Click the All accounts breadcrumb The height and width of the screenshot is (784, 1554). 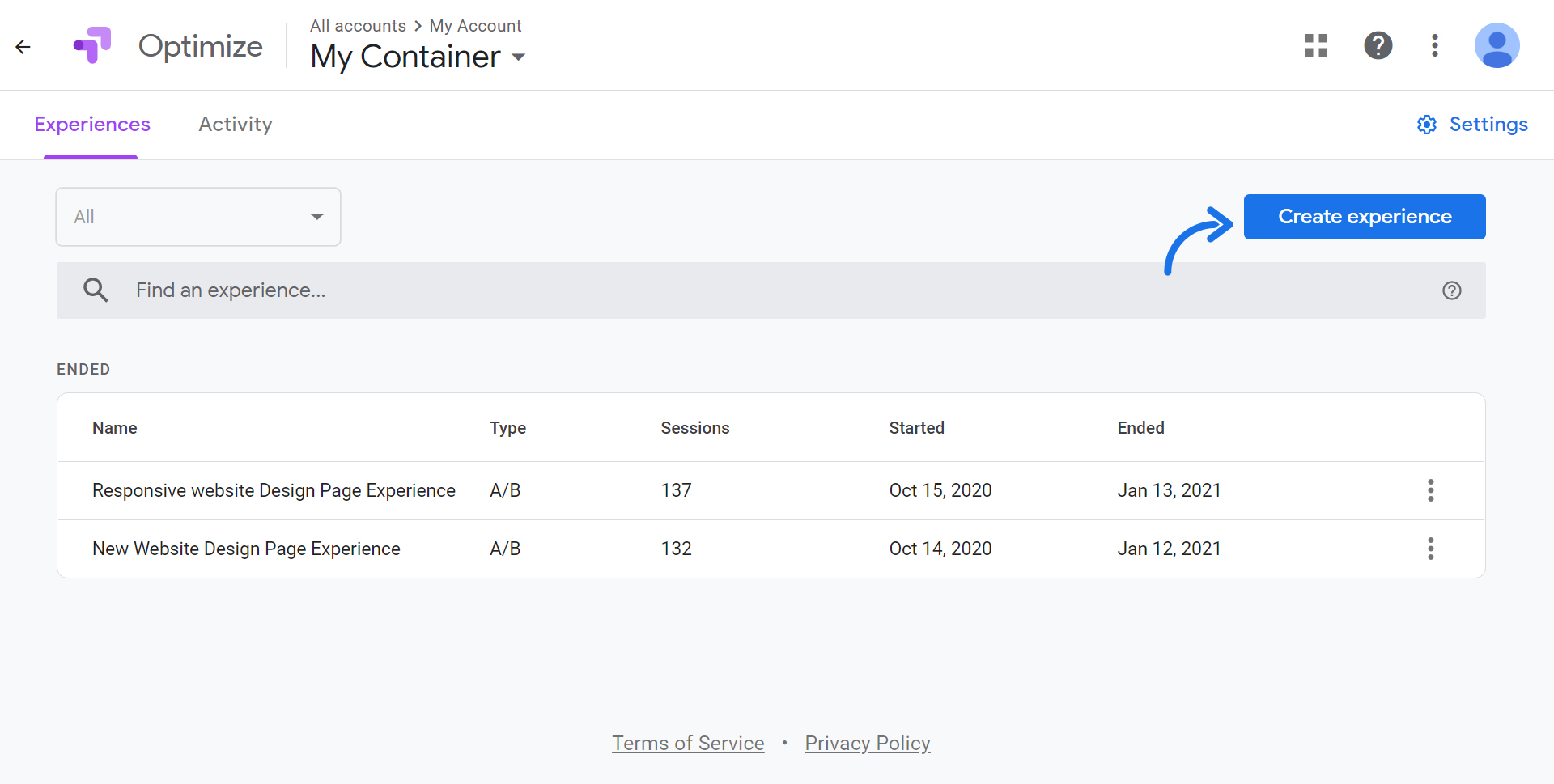click(358, 26)
